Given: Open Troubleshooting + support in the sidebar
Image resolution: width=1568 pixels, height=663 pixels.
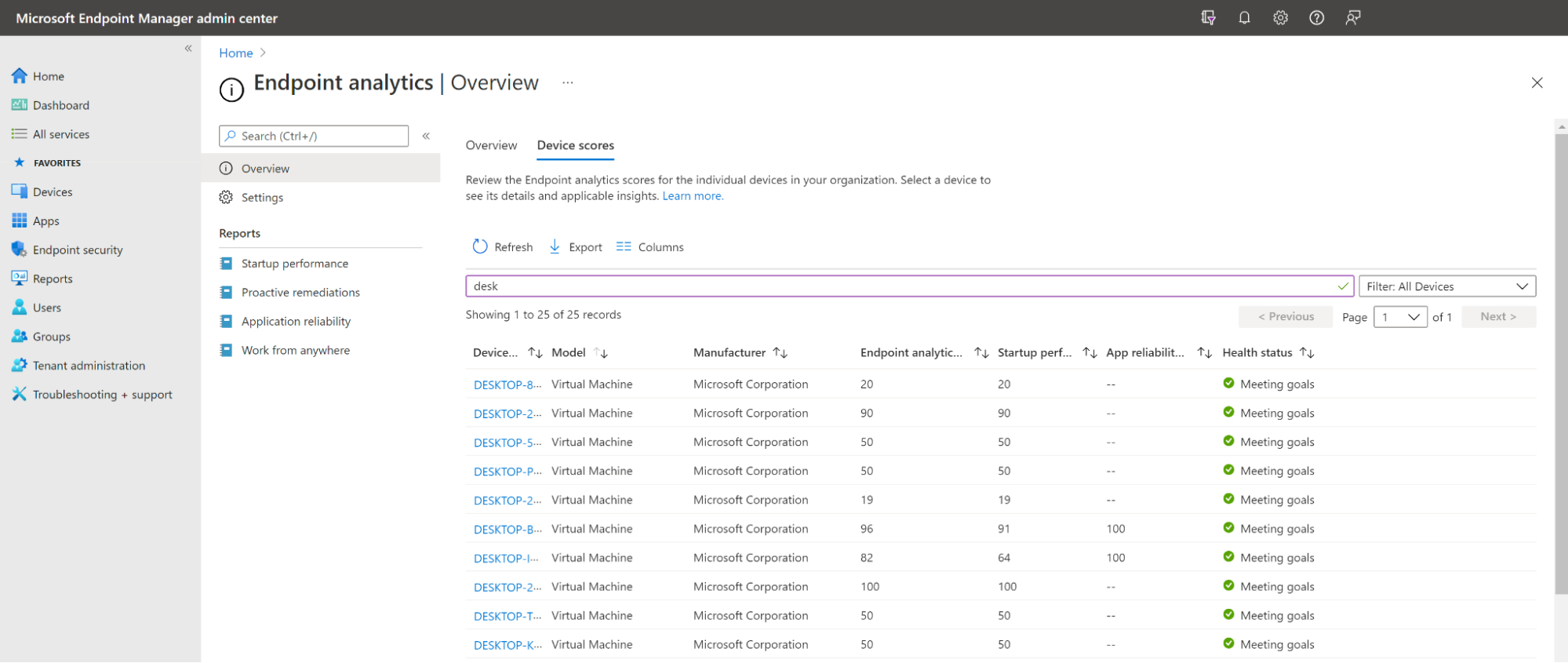Looking at the screenshot, I should [102, 395].
